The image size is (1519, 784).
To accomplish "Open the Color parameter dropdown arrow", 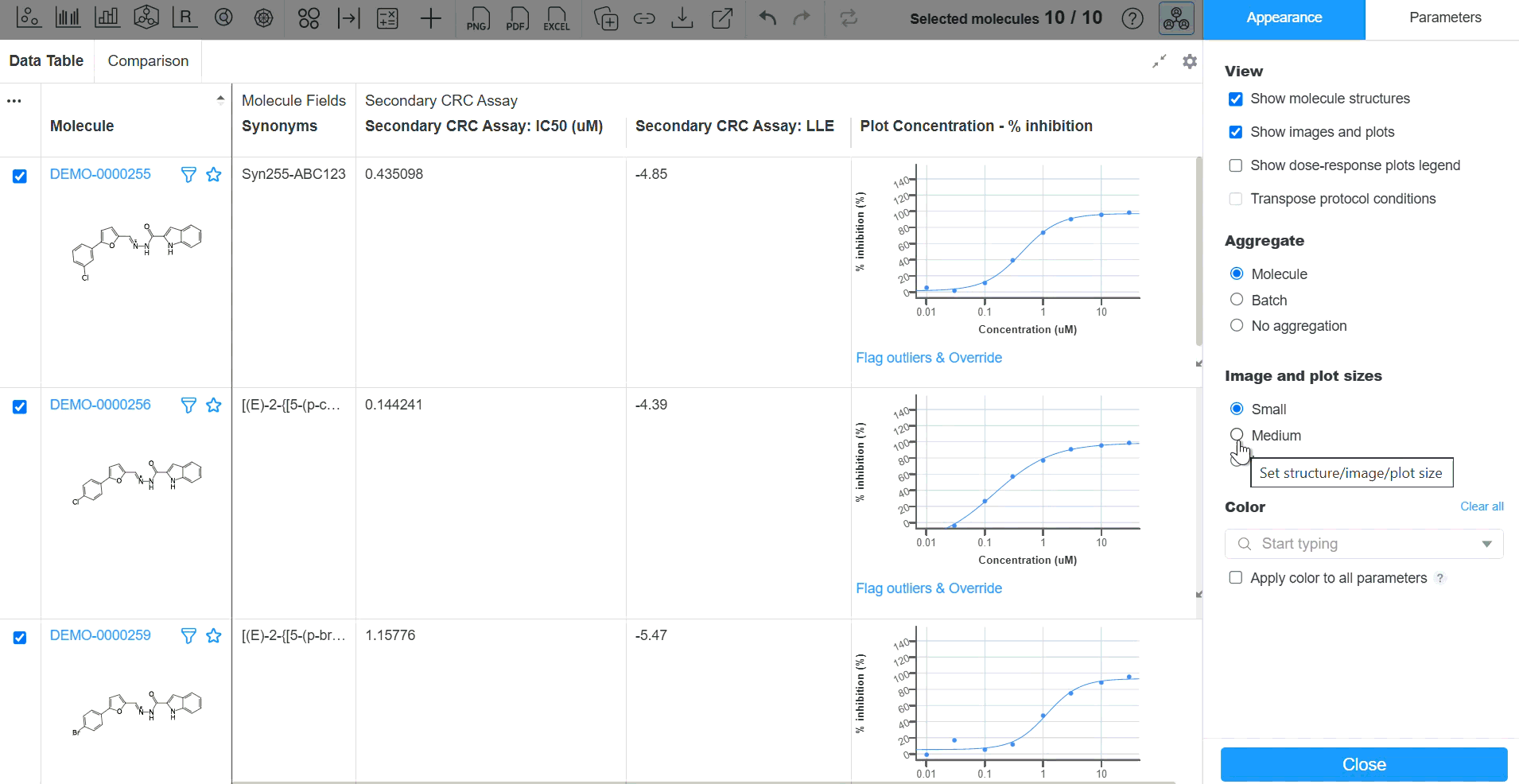I will pos(1486,545).
